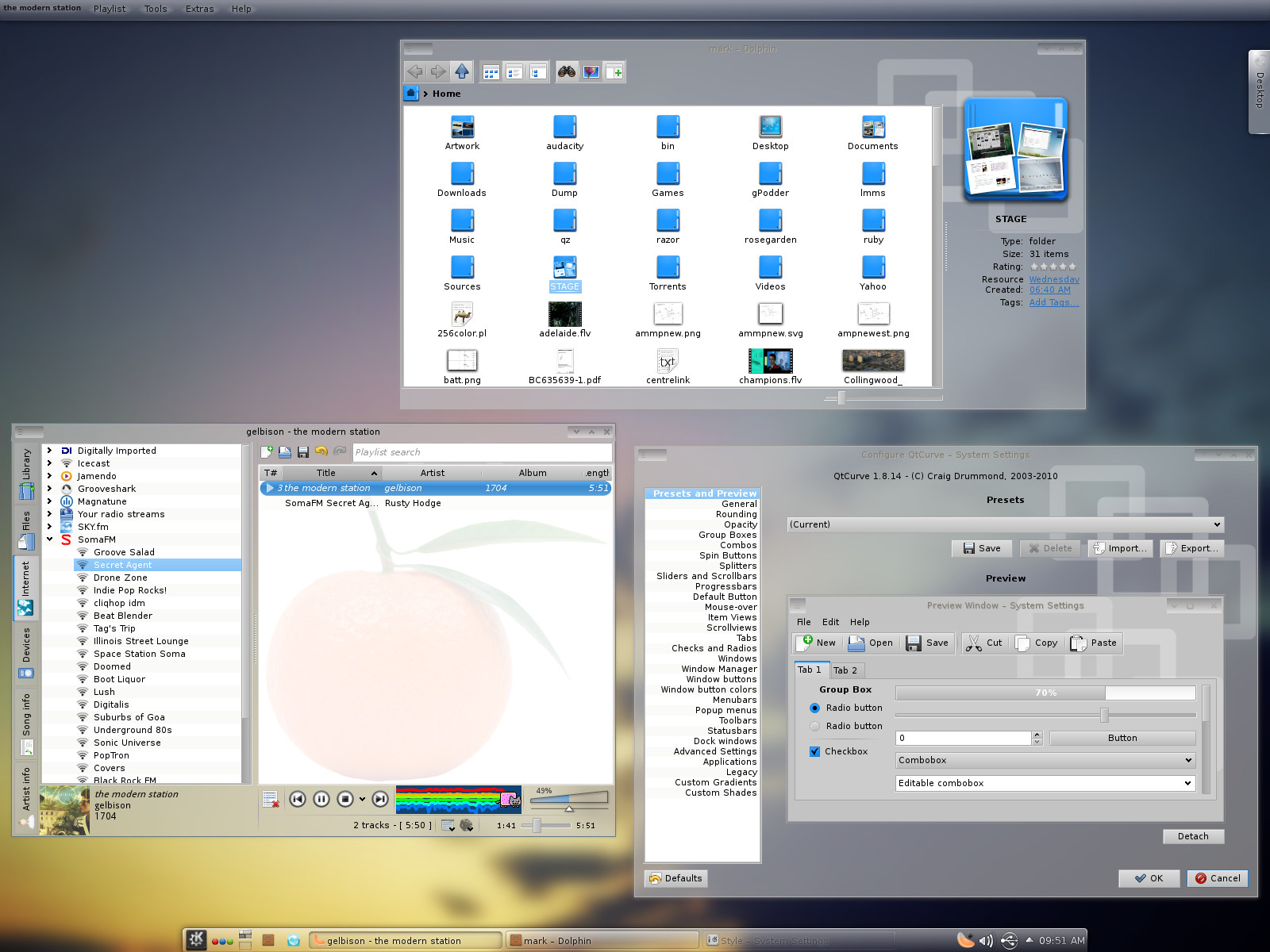Click the Save preset button
Viewport: 1270px width, 952px height.
point(982,548)
